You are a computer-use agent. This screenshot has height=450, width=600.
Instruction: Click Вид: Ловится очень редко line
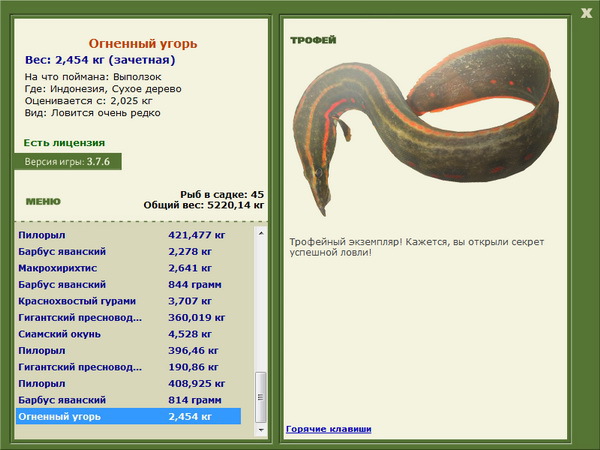tap(92, 113)
